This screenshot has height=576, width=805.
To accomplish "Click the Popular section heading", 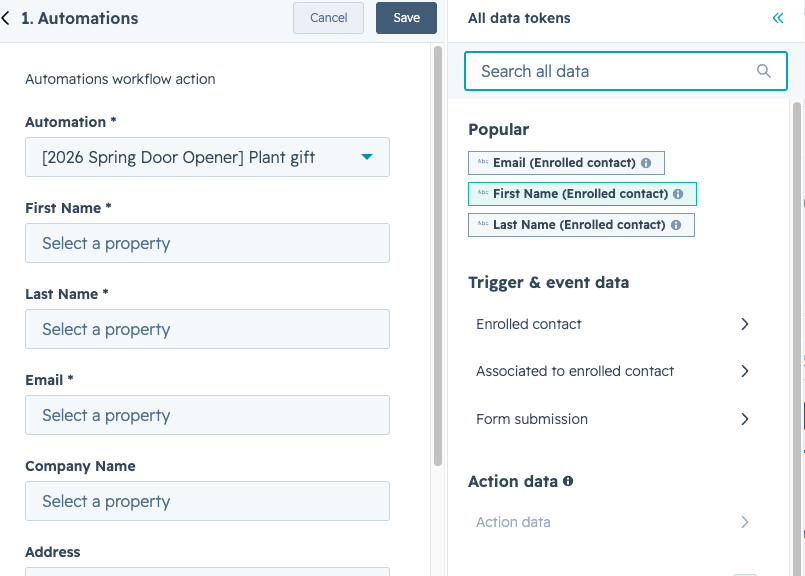I will pos(498,130).
